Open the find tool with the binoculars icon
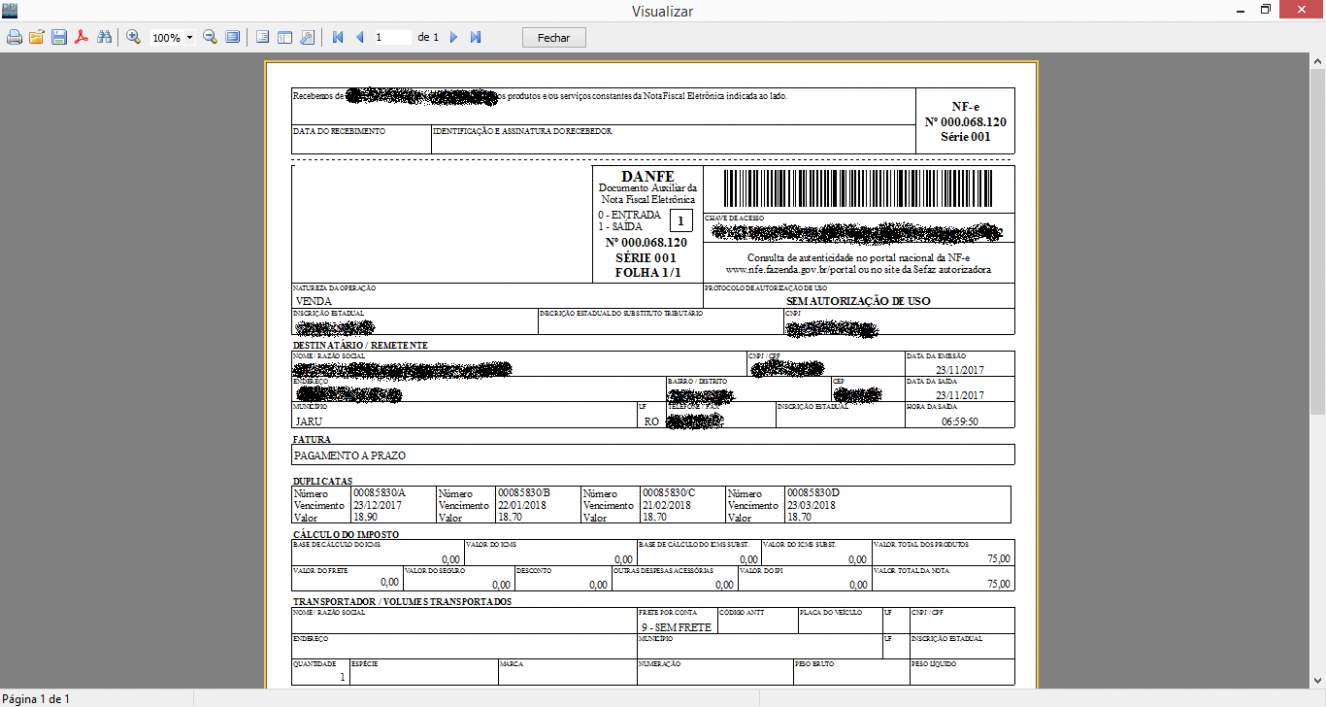This screenshot has height=707, width=1326. coord(103,37)
